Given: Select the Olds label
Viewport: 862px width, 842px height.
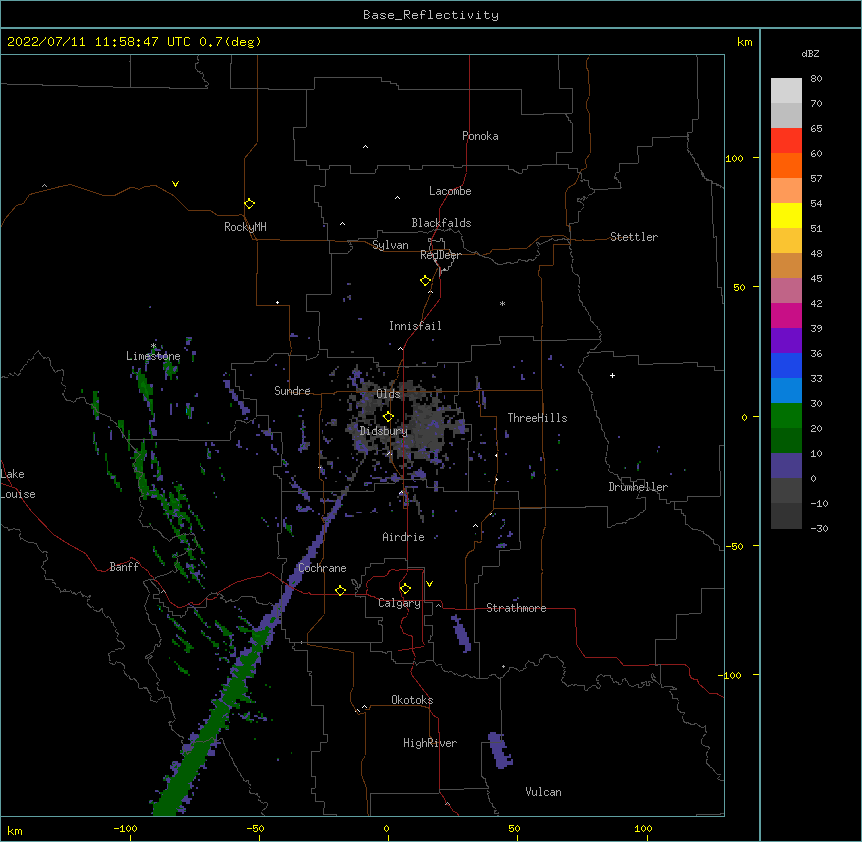Looking at the screenshot, I should [x=388, y=394].
